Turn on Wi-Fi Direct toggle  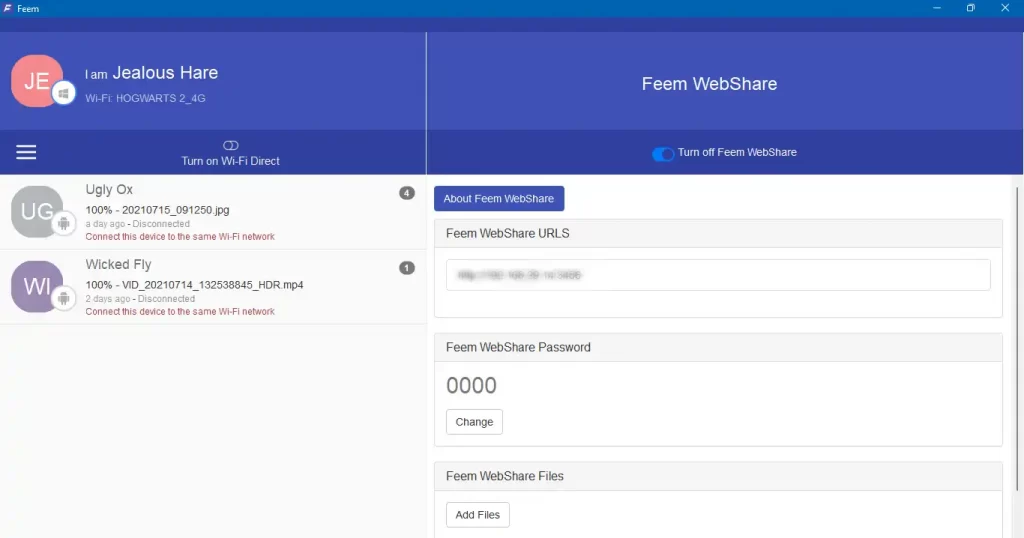pyautogui.click(x=230, y=146)
